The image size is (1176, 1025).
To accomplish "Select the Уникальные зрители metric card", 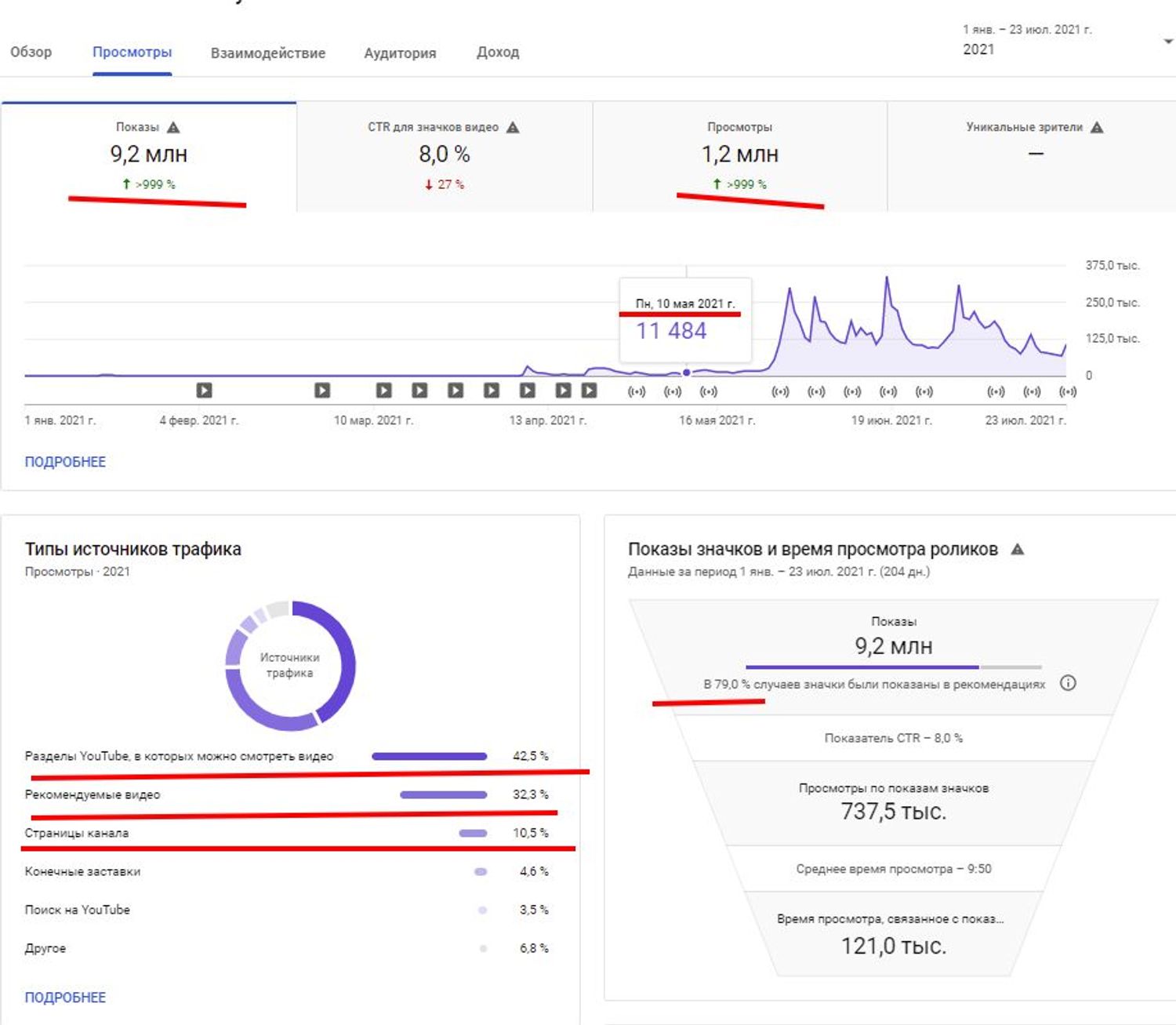I will tap(1032, 156).
